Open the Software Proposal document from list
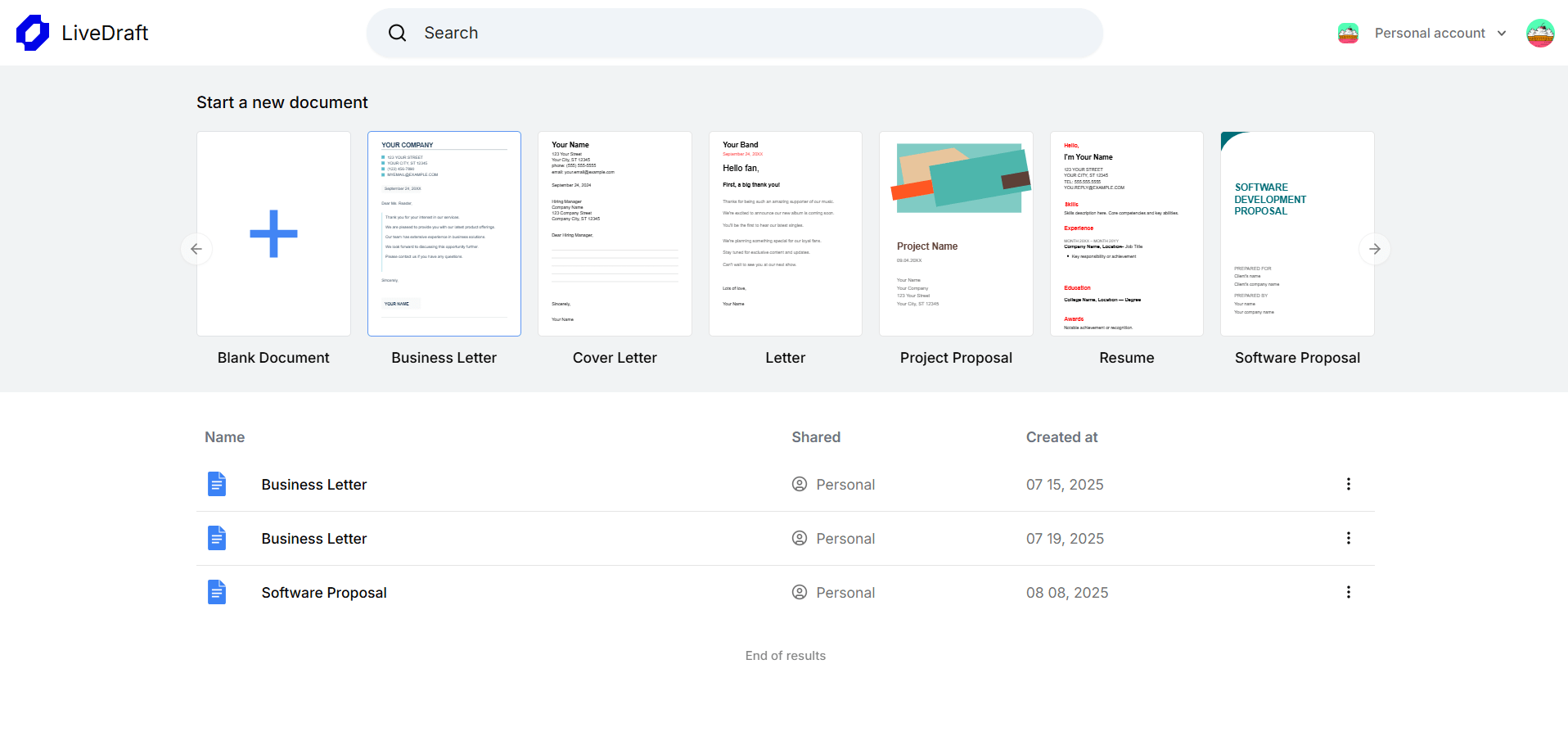Viewport: 1568px width, 741px height. click(324, 593)
